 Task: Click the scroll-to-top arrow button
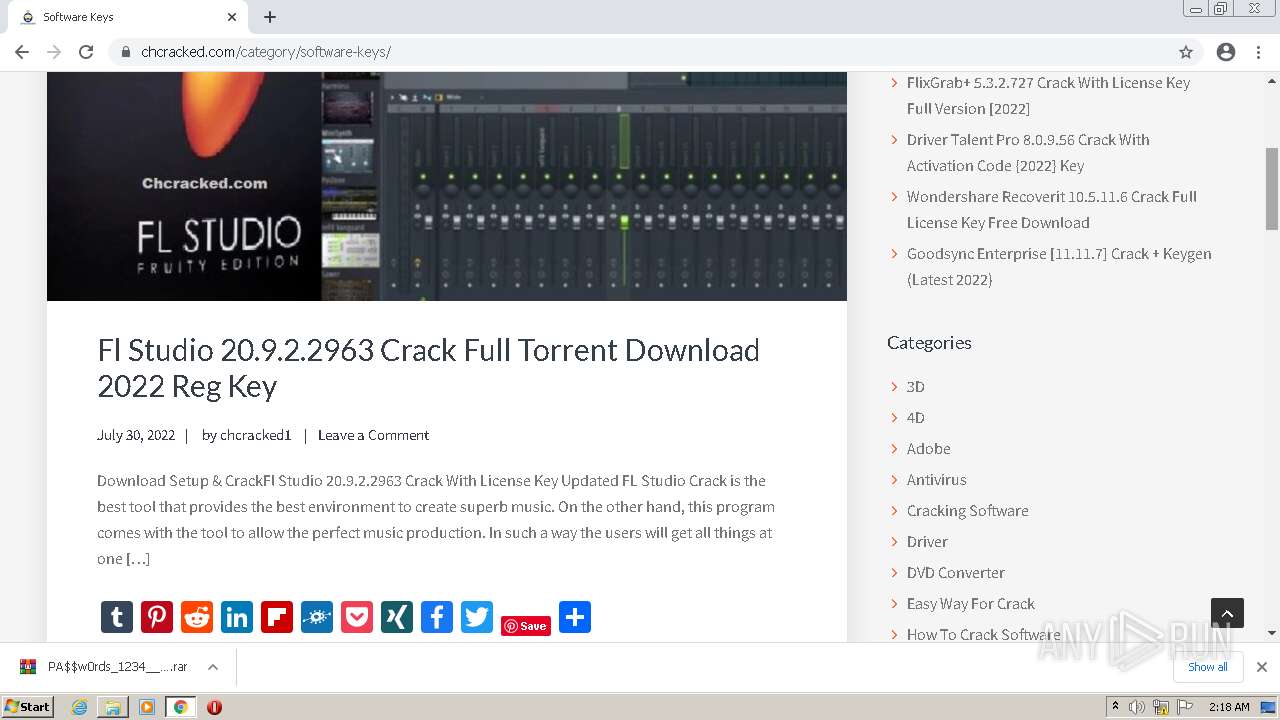[1227, 613]
